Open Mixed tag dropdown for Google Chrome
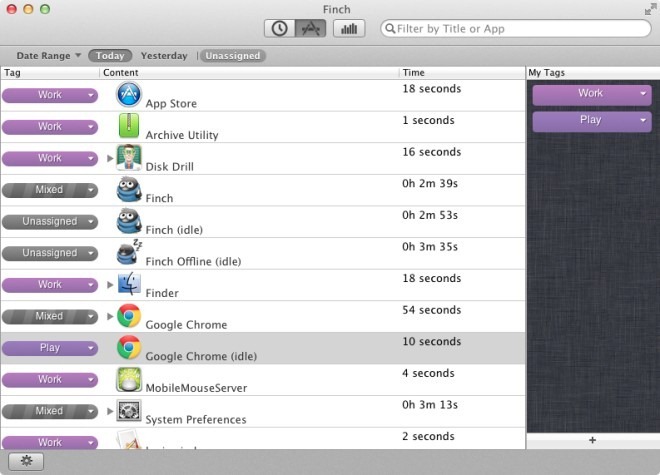660x475 pixels. click(x=50, y=316)
